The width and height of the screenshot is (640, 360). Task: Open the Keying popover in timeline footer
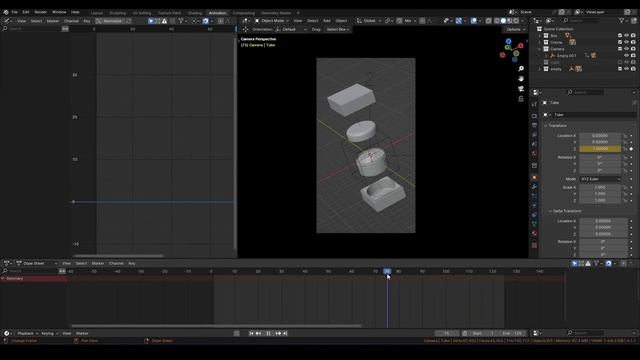[49, 333]
